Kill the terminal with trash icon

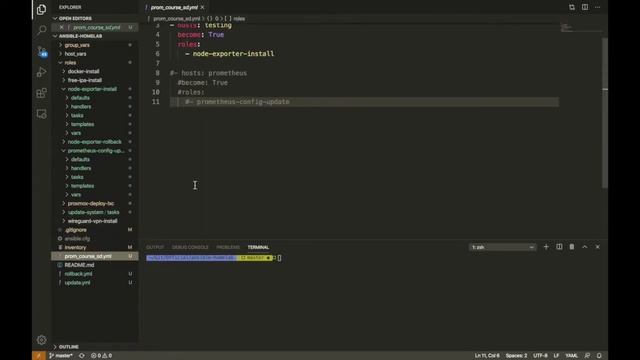(571, 247)
